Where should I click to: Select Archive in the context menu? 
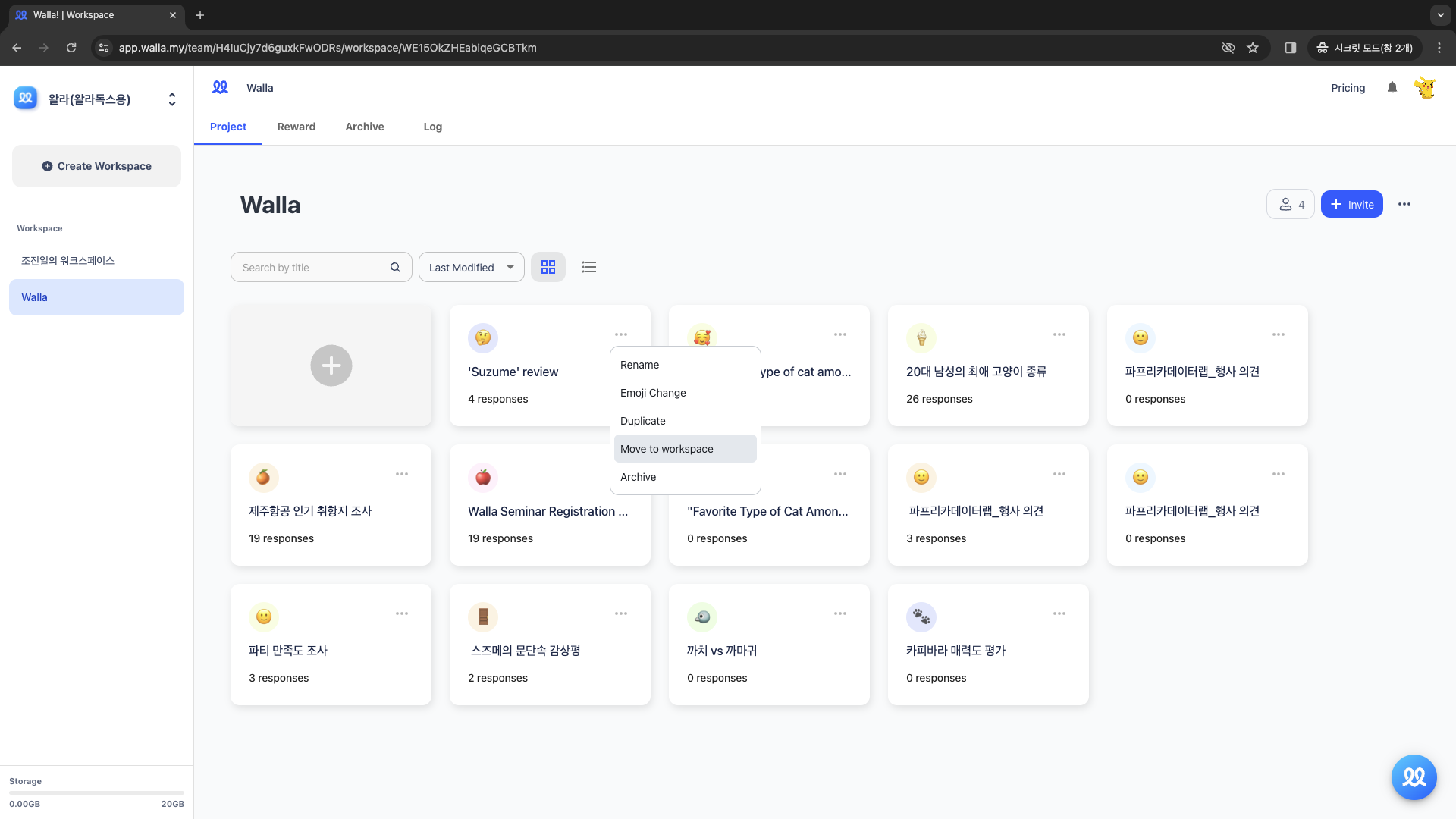click(x=686, y=477)
